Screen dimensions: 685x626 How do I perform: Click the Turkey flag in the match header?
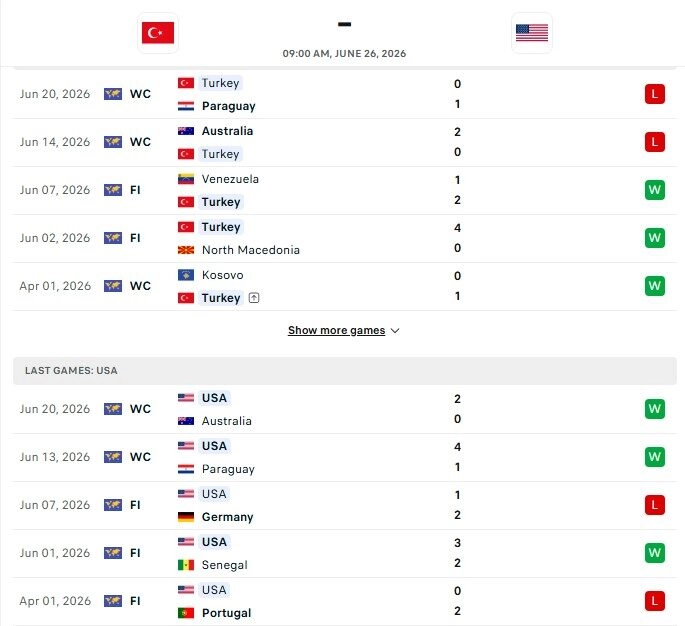158,33
